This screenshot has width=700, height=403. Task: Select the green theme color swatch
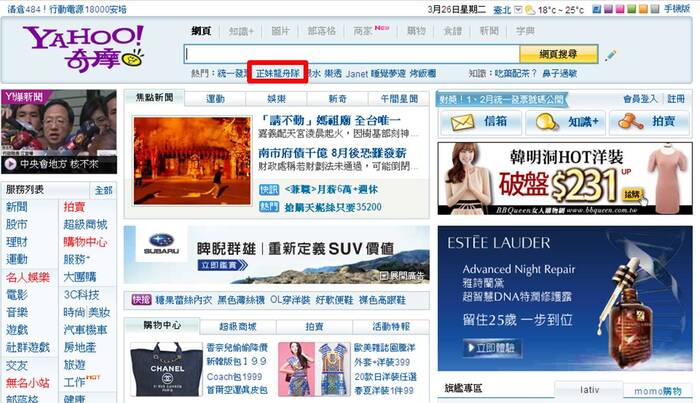pyautogui.click(x=631, y=9)
